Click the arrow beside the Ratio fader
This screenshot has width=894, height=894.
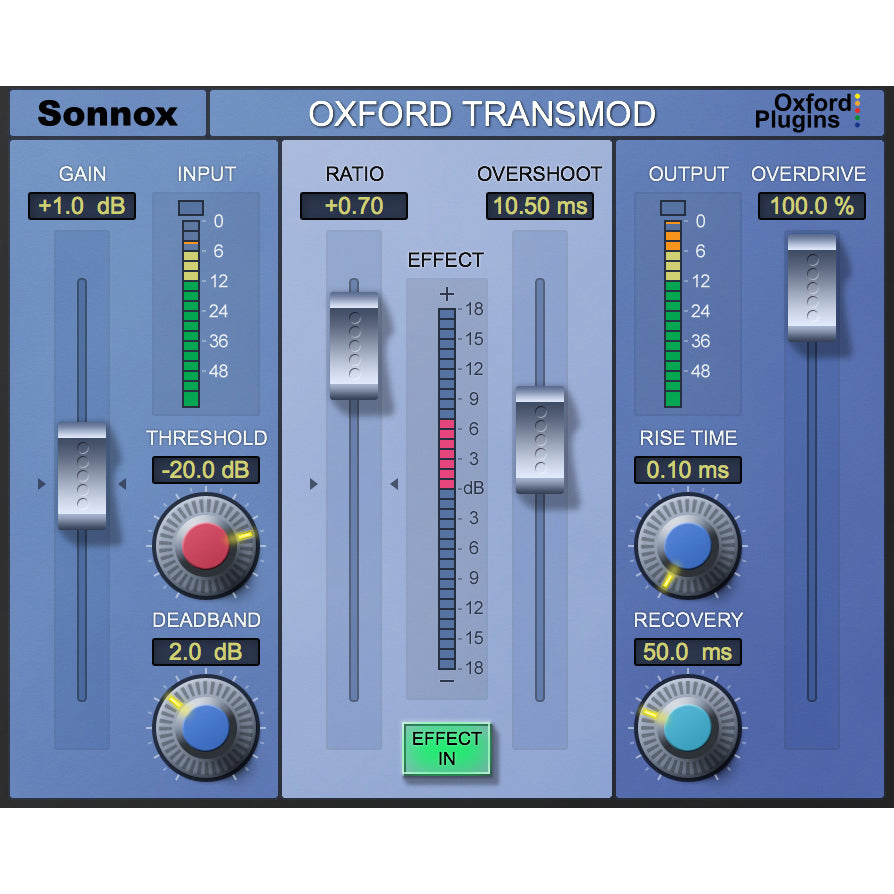pos(312,483)
